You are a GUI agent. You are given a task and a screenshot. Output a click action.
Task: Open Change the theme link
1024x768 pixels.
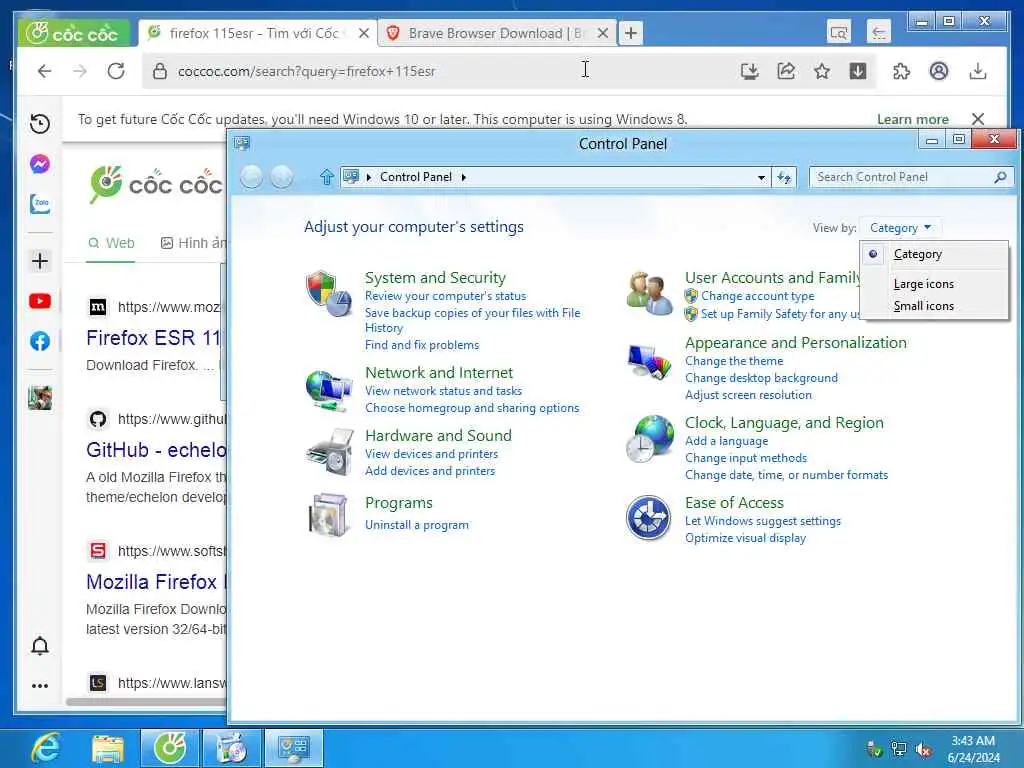tap(734, 360)
